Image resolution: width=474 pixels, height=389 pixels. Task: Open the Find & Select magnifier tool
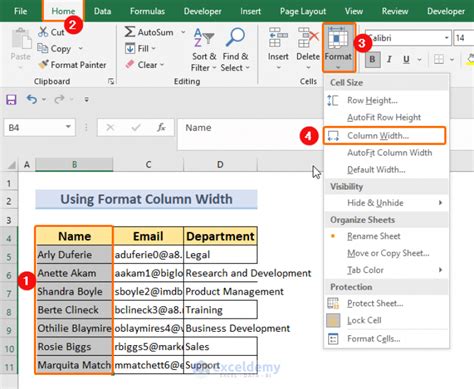pyautogui.click(x=235, y=37)
